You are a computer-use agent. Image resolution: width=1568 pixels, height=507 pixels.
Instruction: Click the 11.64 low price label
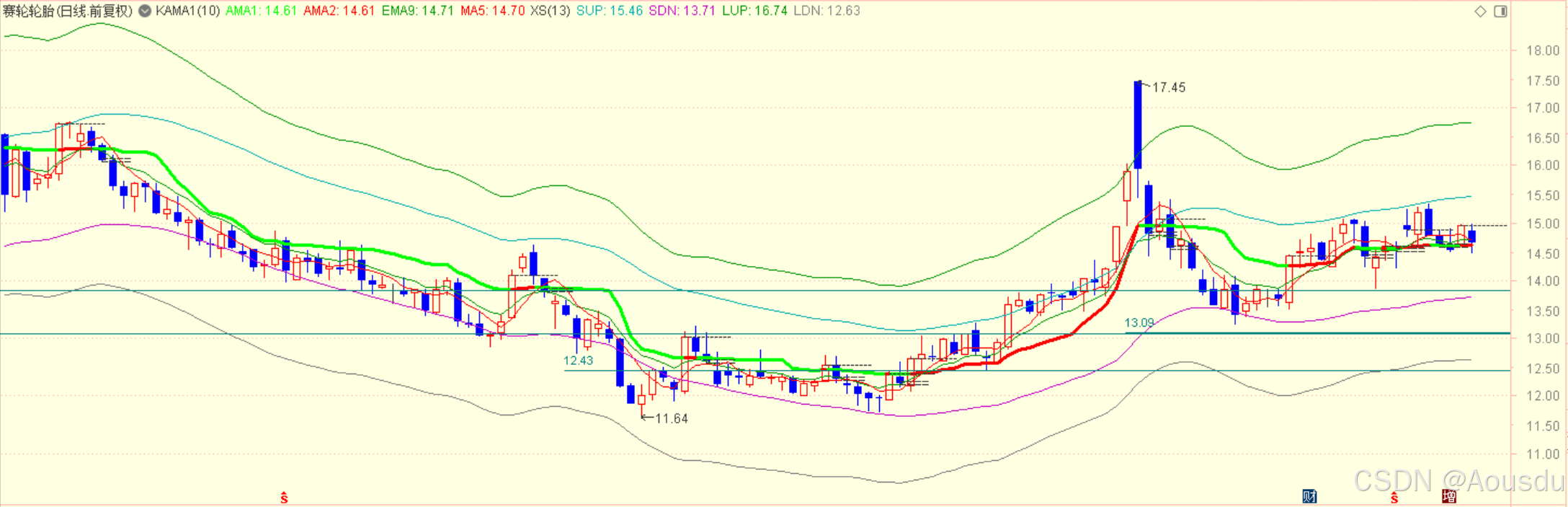pos(672,418)
